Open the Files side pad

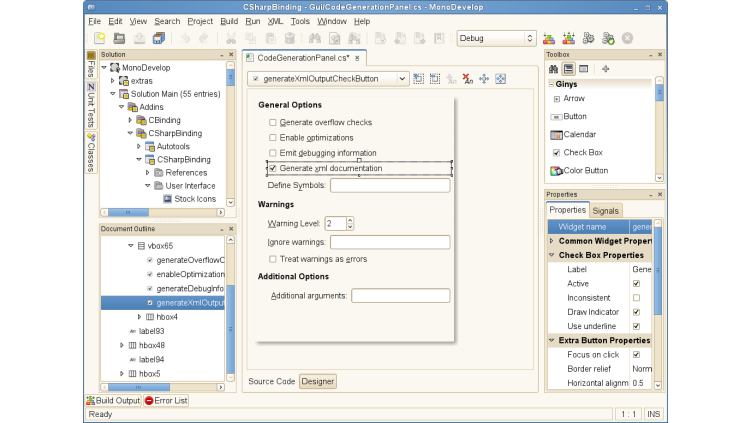(91, 65)
